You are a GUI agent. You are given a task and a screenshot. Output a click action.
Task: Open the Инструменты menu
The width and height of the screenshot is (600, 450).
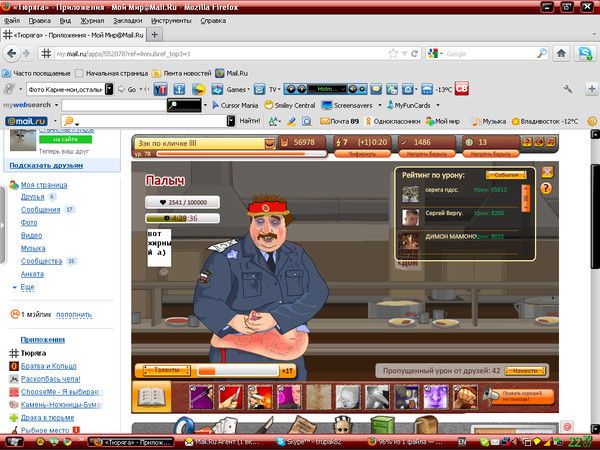172,19
